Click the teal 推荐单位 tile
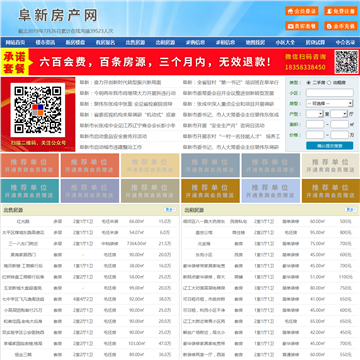This screenshot has height=360, width=360. [30, 191]
